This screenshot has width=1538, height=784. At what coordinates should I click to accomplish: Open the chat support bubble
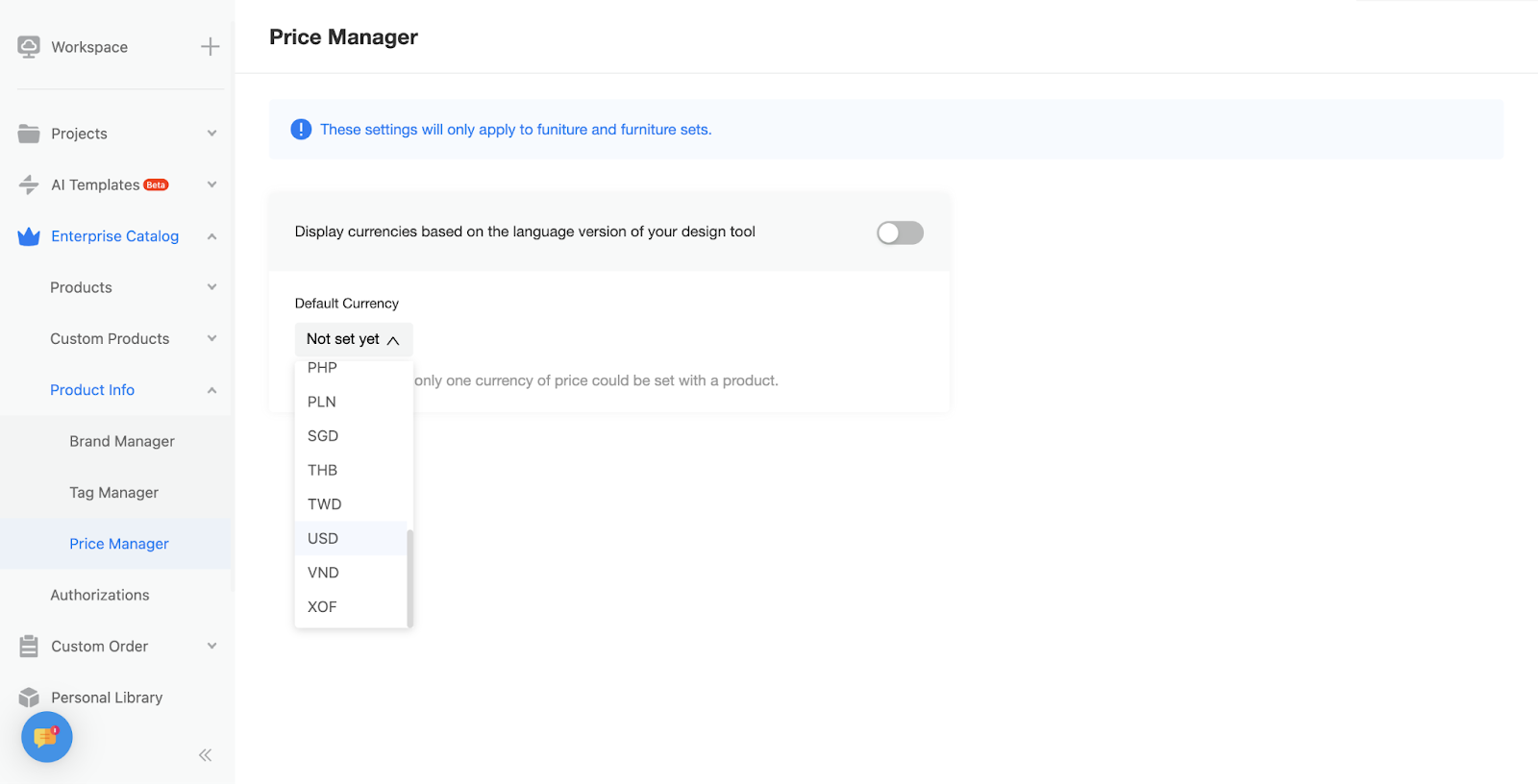point(46,737)
